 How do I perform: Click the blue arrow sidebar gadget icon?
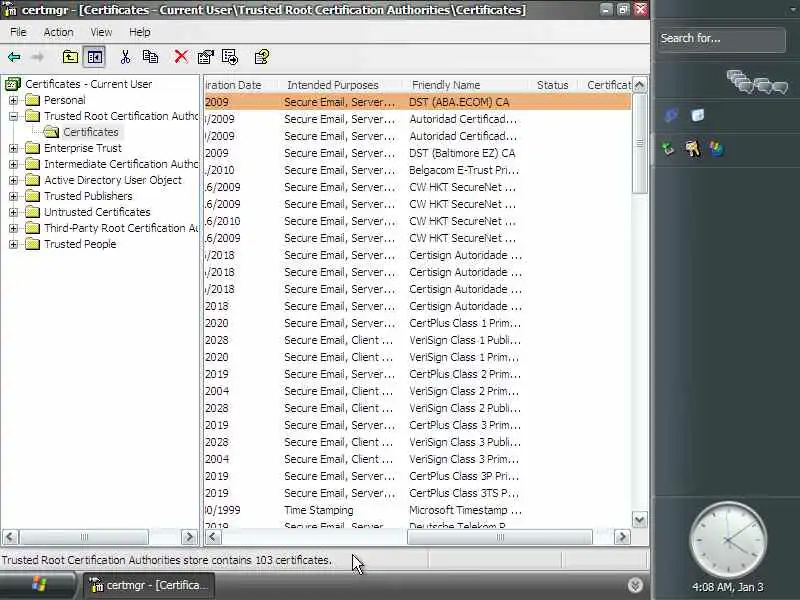(671, 115)
